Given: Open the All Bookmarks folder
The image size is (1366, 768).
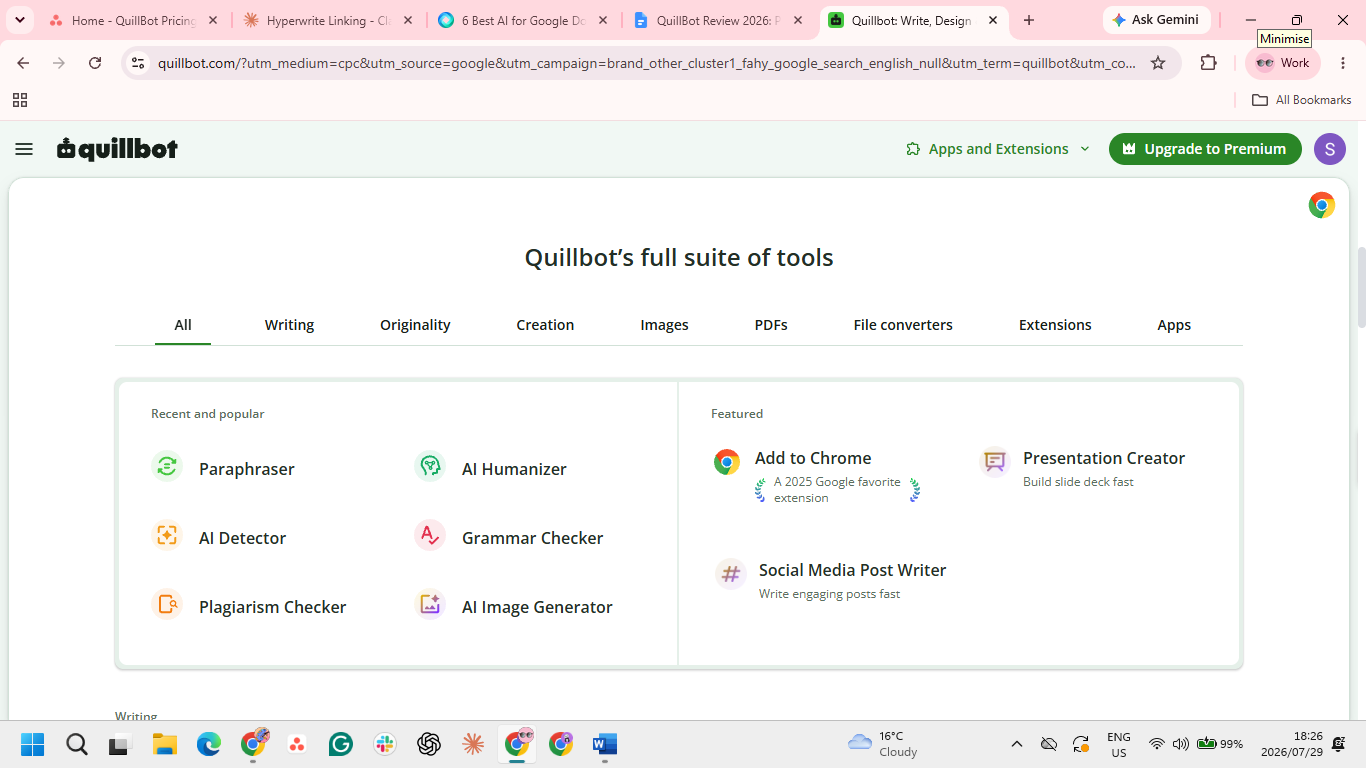Looking at the screenshot, I should pos(1301,100).
